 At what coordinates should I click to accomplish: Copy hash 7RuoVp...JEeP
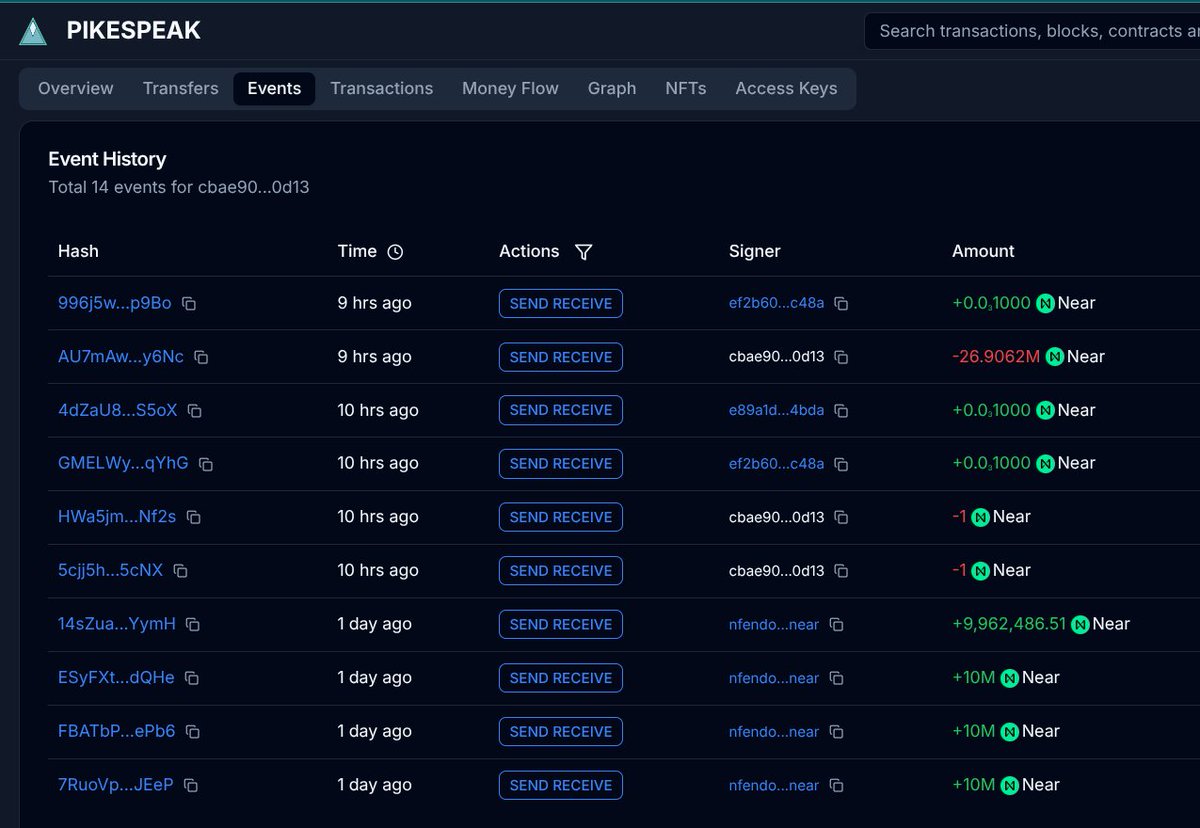[191, 785]
